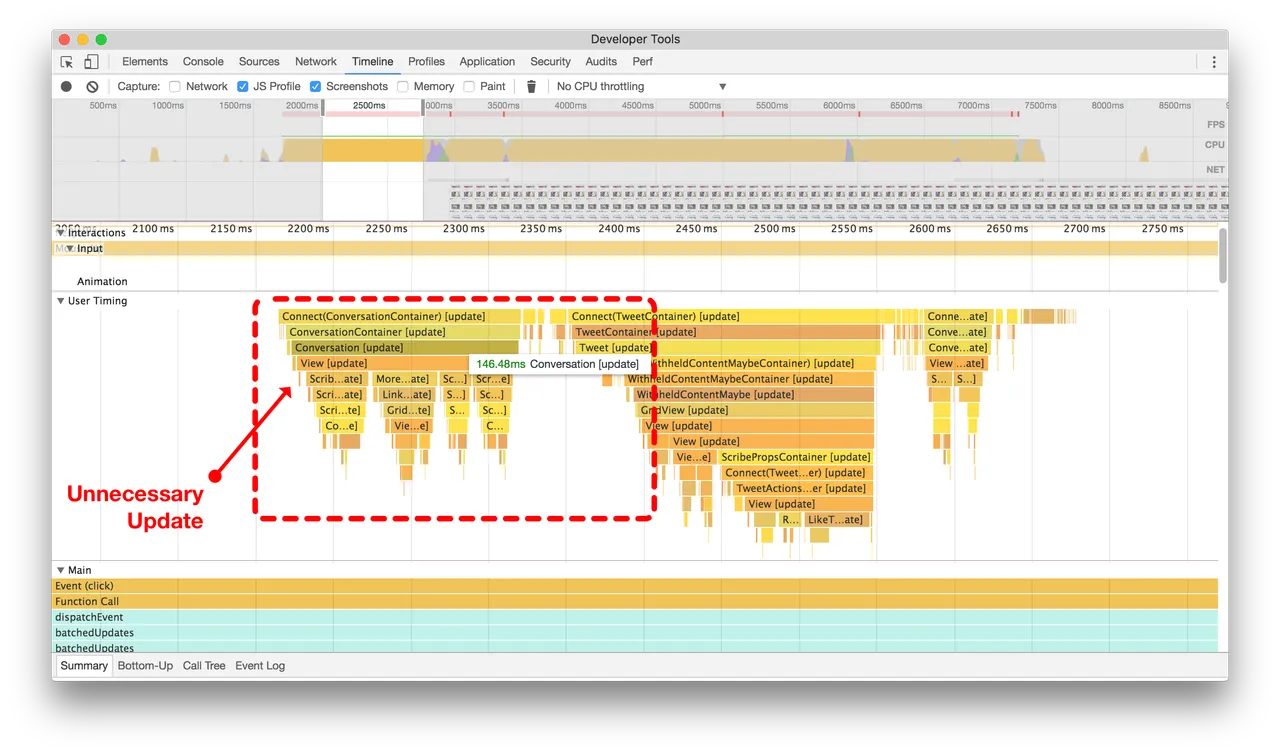Open the No CPU throttling dropdown

[x=640, y=86]
